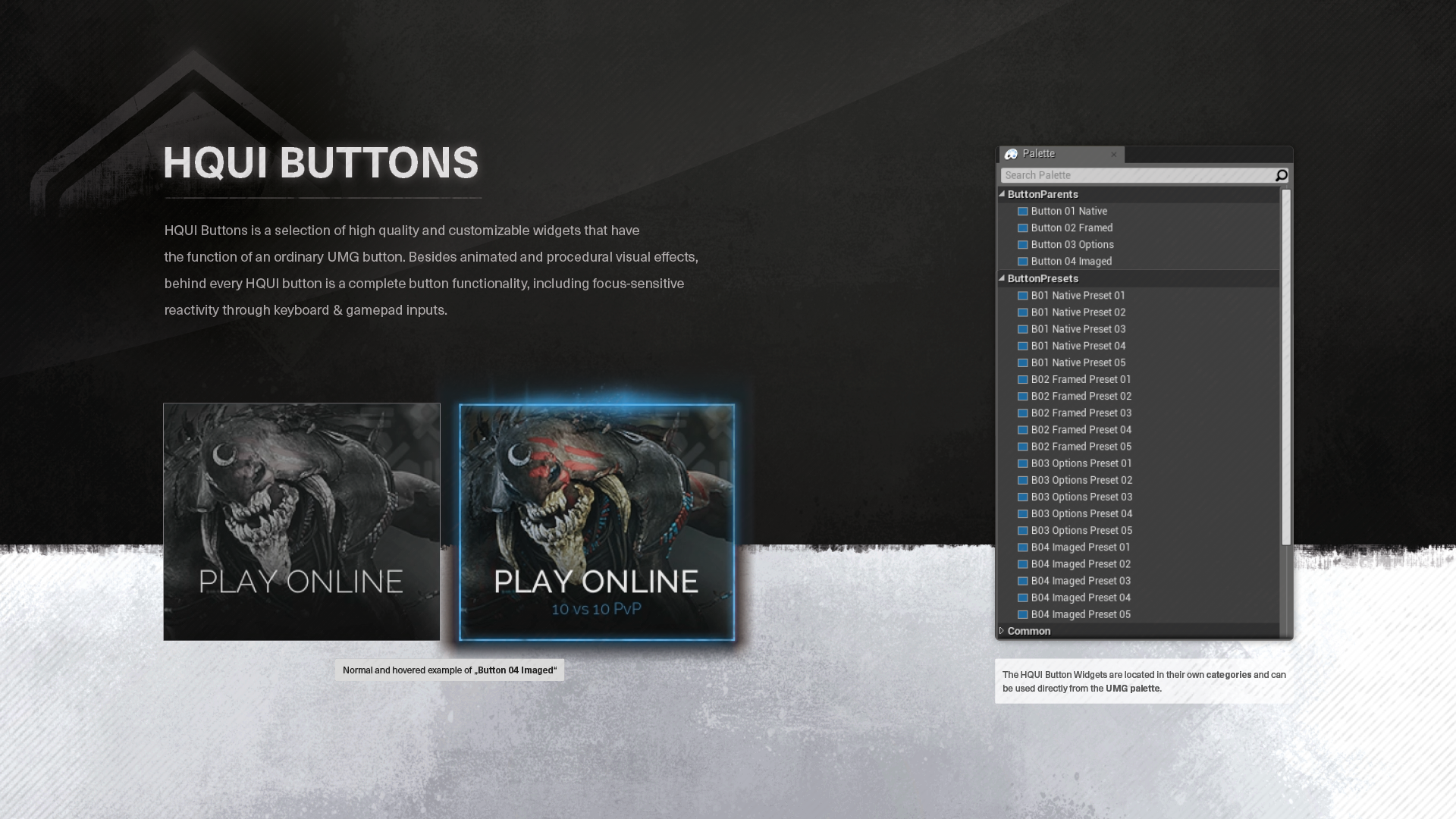This screenshot has width=1456, height=819.
Task: Toggle visibility of ButtonPresets section
Action: point(1002,278)
